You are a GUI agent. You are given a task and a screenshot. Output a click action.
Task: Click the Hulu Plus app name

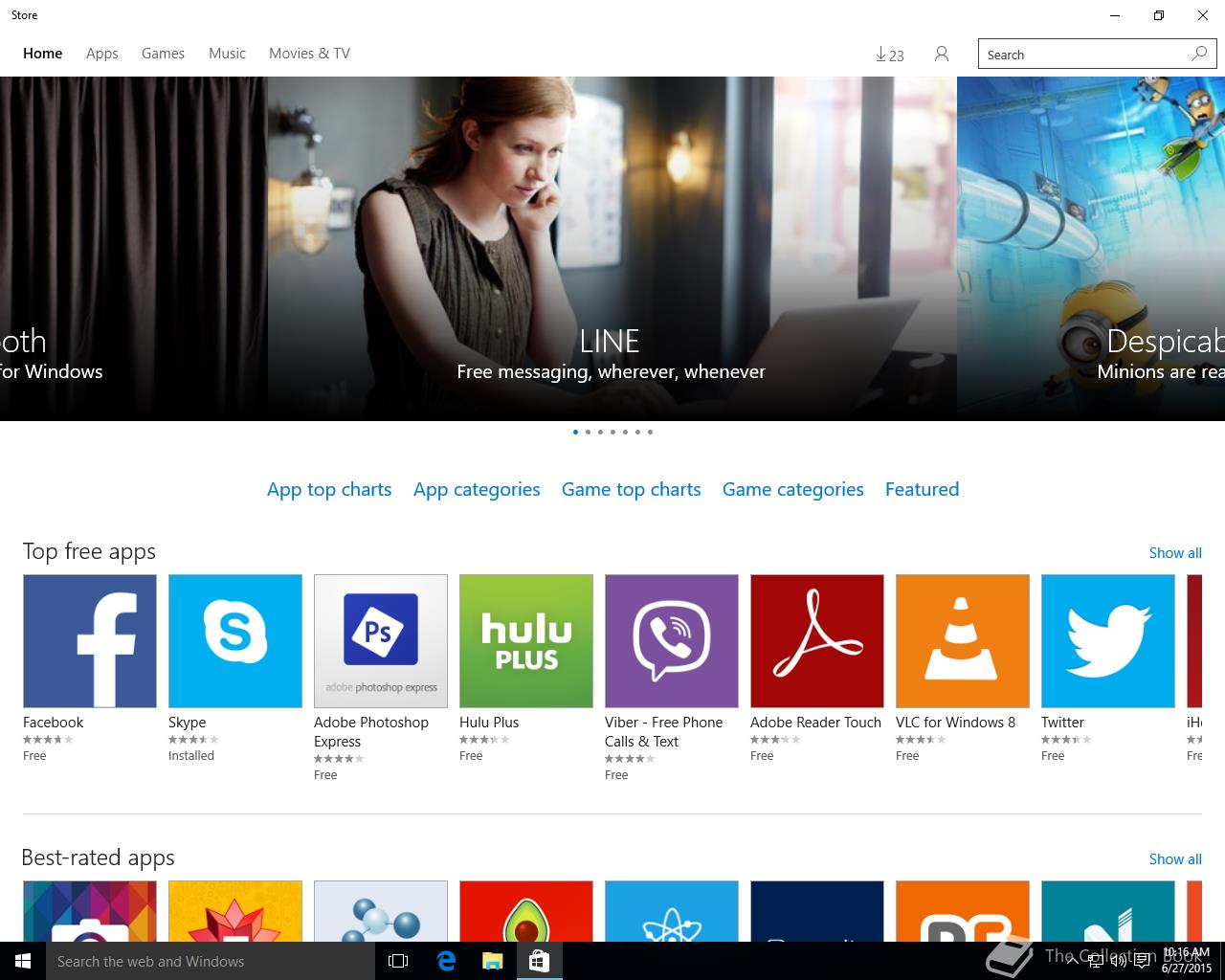(x=489, y=723)
